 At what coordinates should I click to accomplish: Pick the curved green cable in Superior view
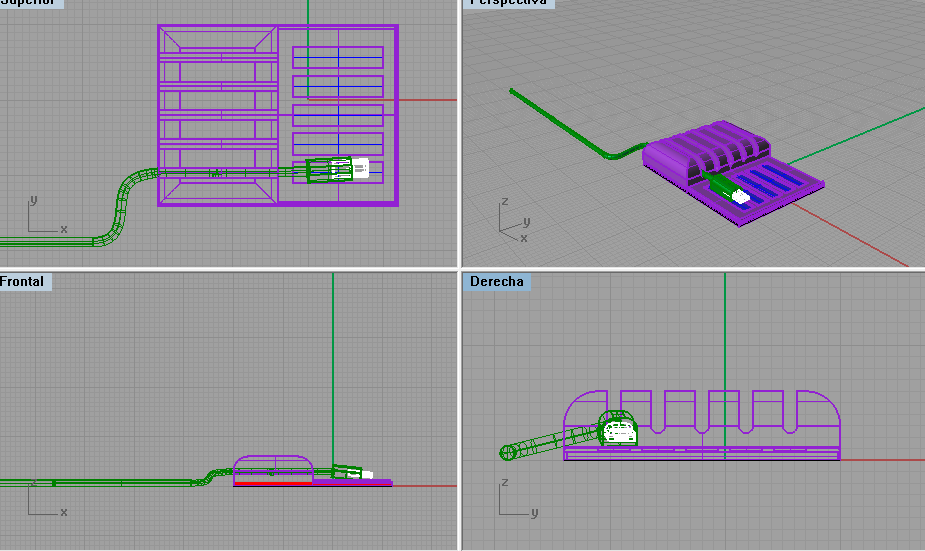point(120,205)
